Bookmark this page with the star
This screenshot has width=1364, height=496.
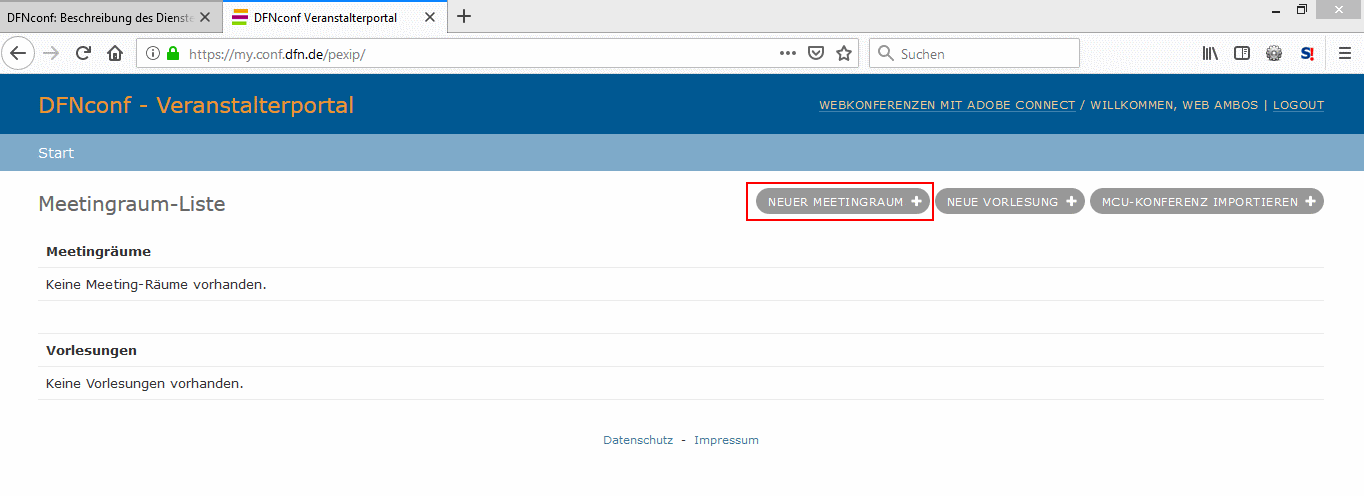(844, 53)
